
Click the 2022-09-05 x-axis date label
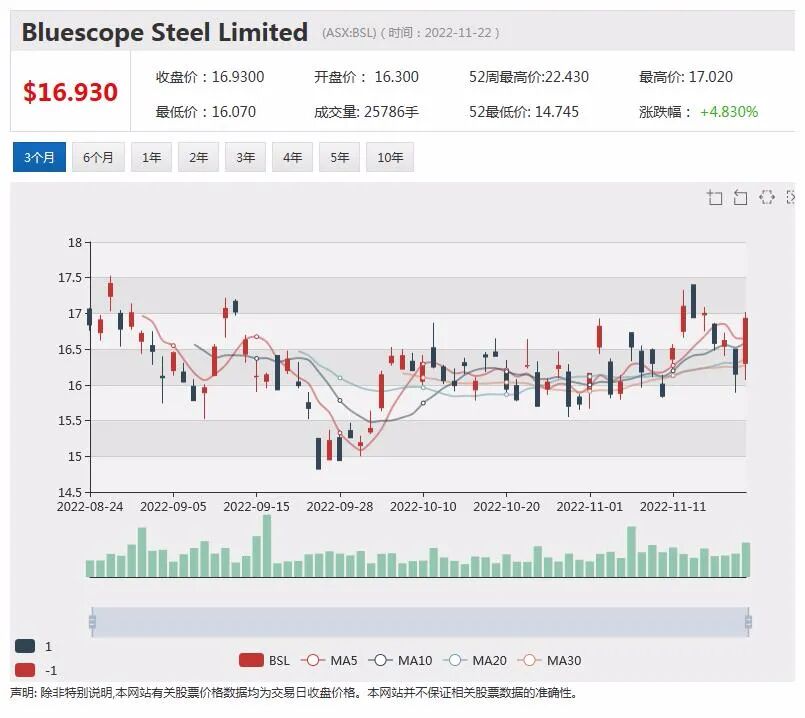pos(173,507)
